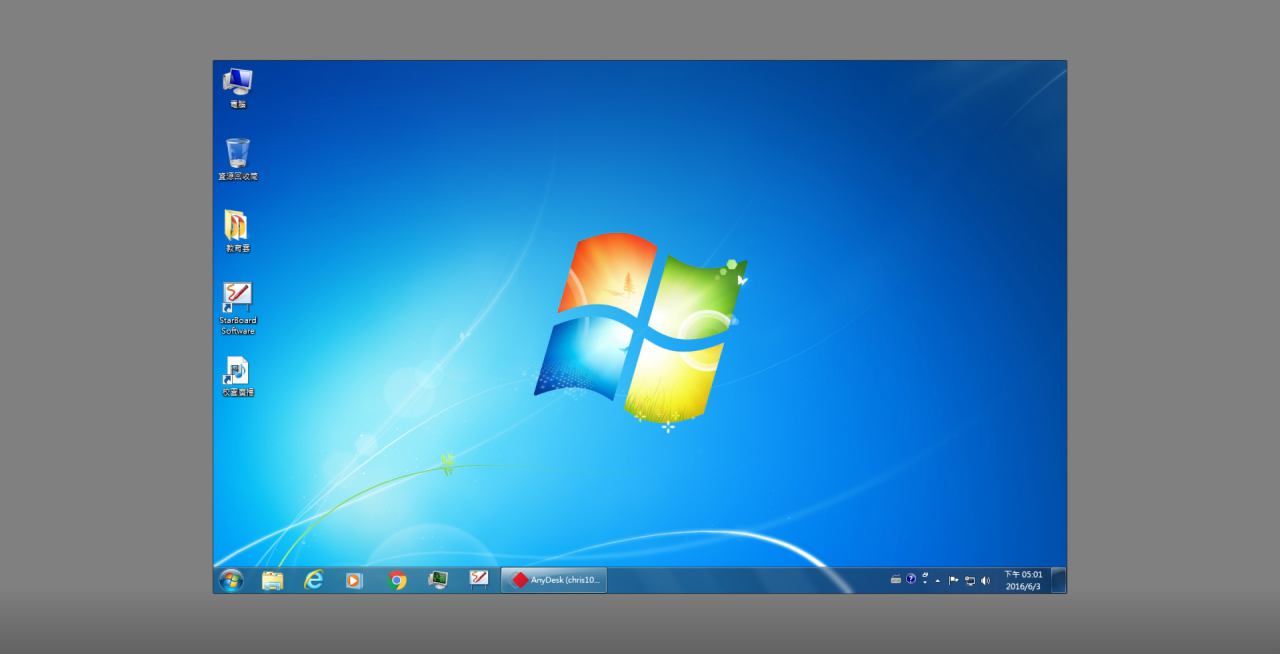1280x654 pixels.
Task: Launch Google Chrome from the taskbar
Action: click(x=397, y=580)
